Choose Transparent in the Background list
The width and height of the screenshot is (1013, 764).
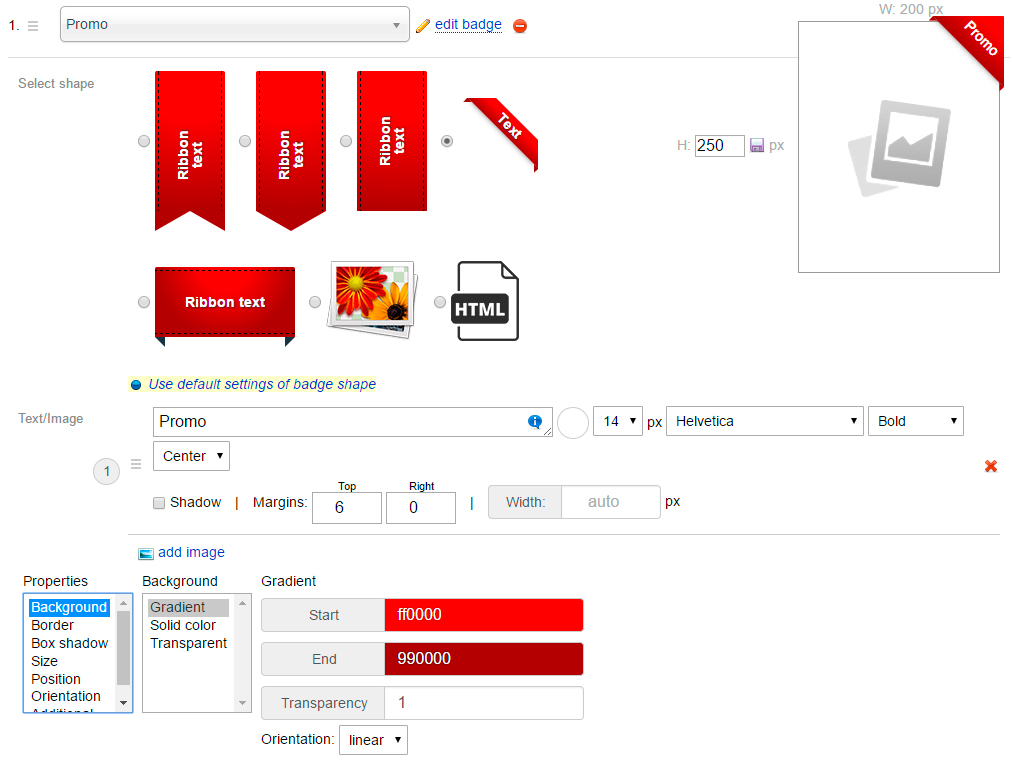click(x=188, y=643)
